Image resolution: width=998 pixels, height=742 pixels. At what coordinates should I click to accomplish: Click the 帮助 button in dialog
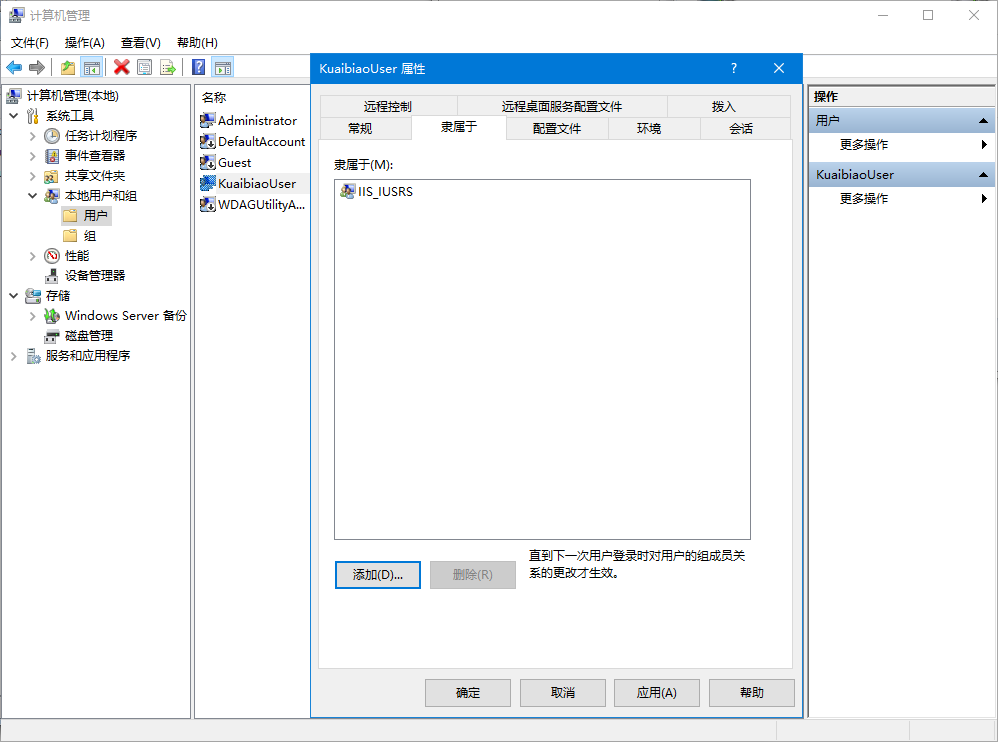(752, 692)
